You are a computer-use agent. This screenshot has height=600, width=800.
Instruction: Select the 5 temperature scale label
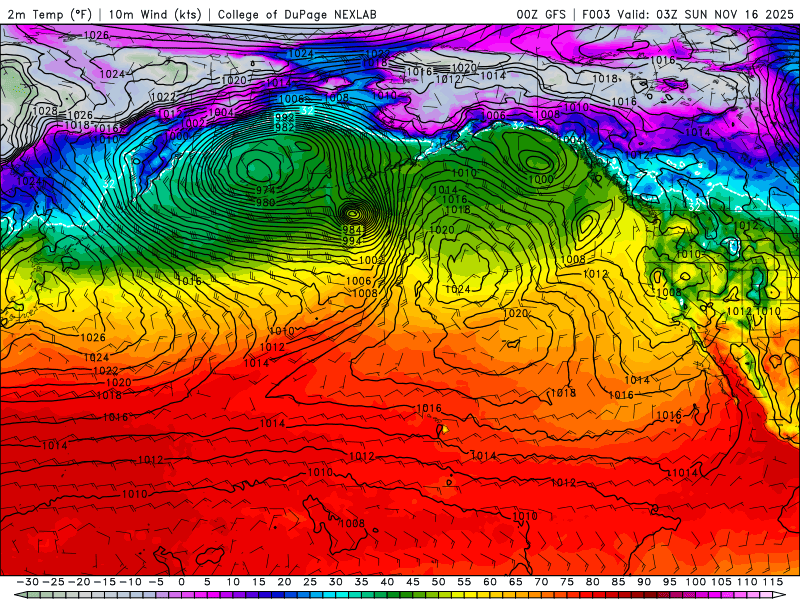click(207, 582)
